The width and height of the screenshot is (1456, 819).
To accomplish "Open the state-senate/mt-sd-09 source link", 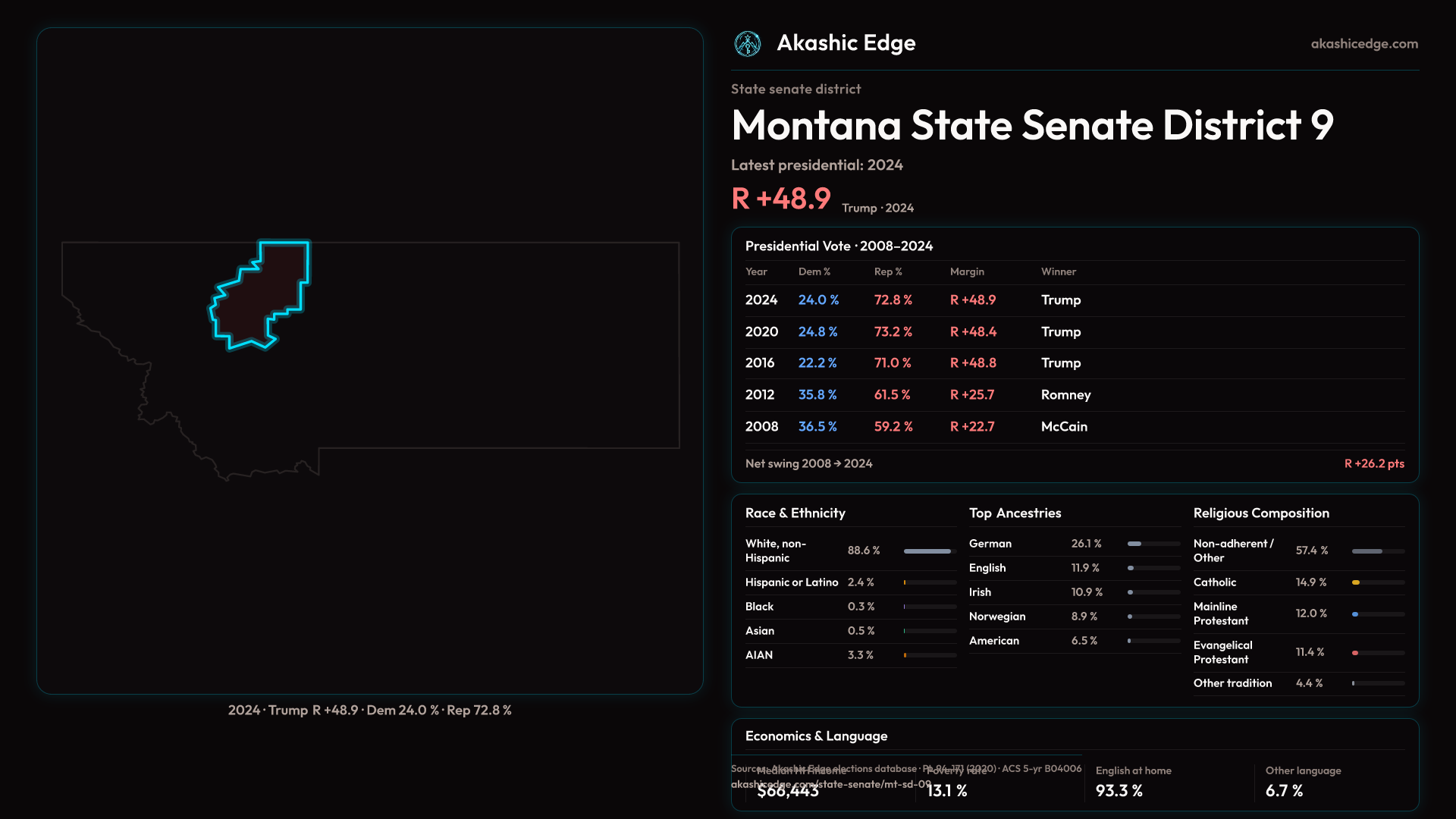I will point(830,785).
